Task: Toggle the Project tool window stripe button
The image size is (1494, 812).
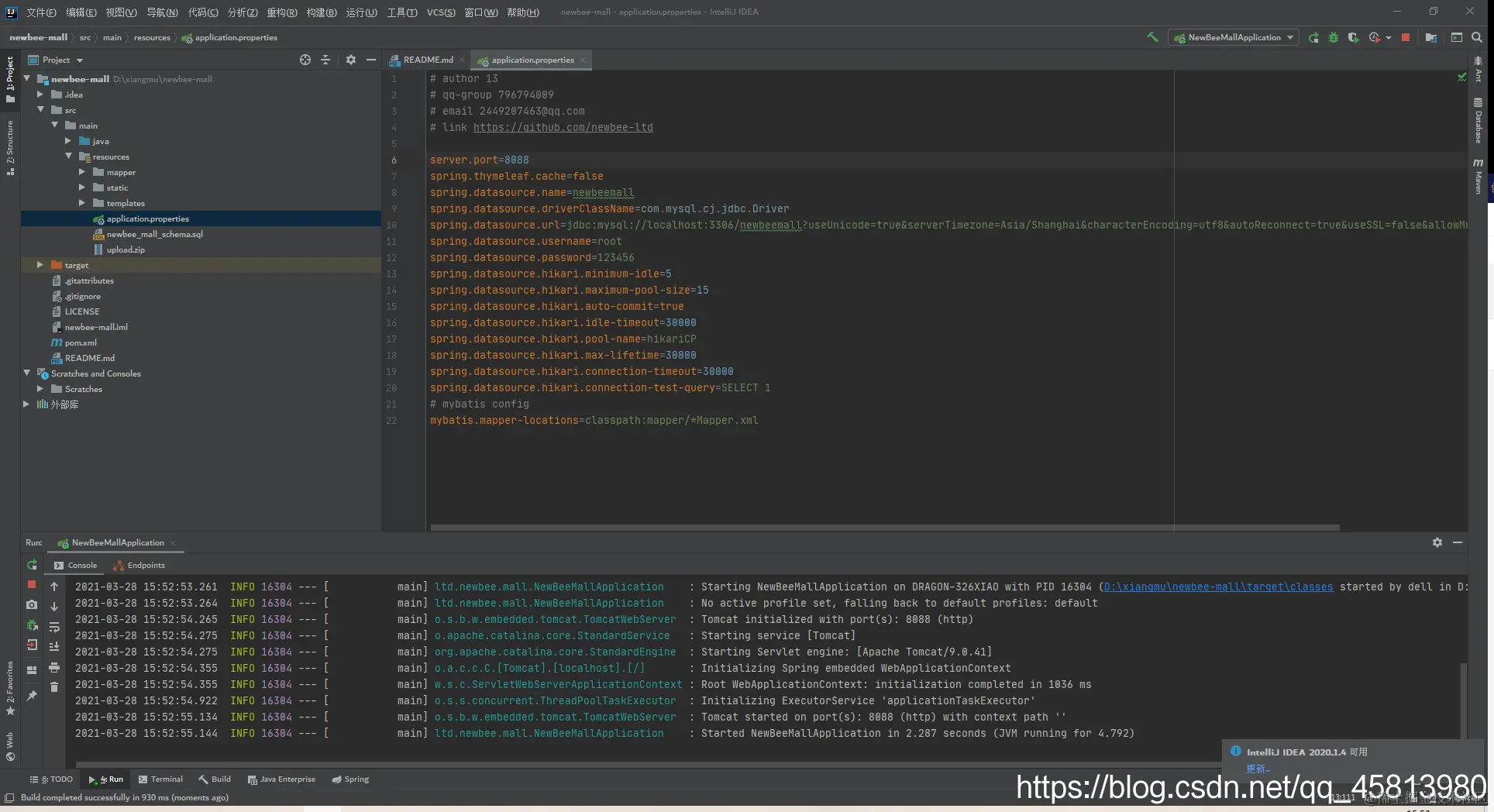Action: [10, 80]
